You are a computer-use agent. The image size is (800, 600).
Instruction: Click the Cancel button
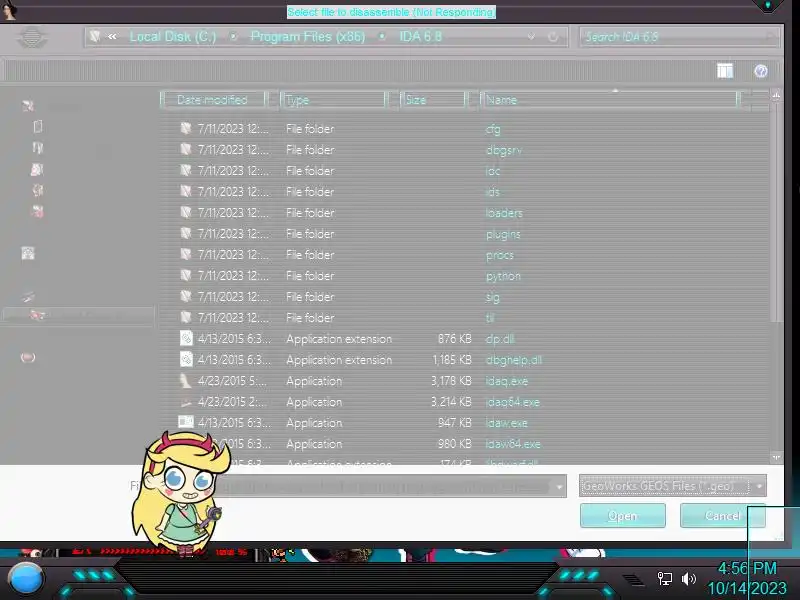click(x=722, y=516)
